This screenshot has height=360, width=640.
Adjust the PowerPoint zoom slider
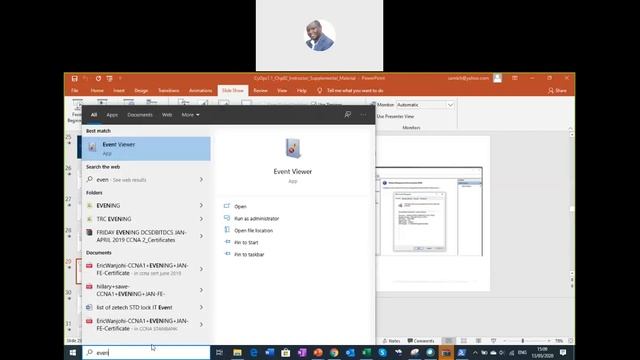(x=523, y=341)
